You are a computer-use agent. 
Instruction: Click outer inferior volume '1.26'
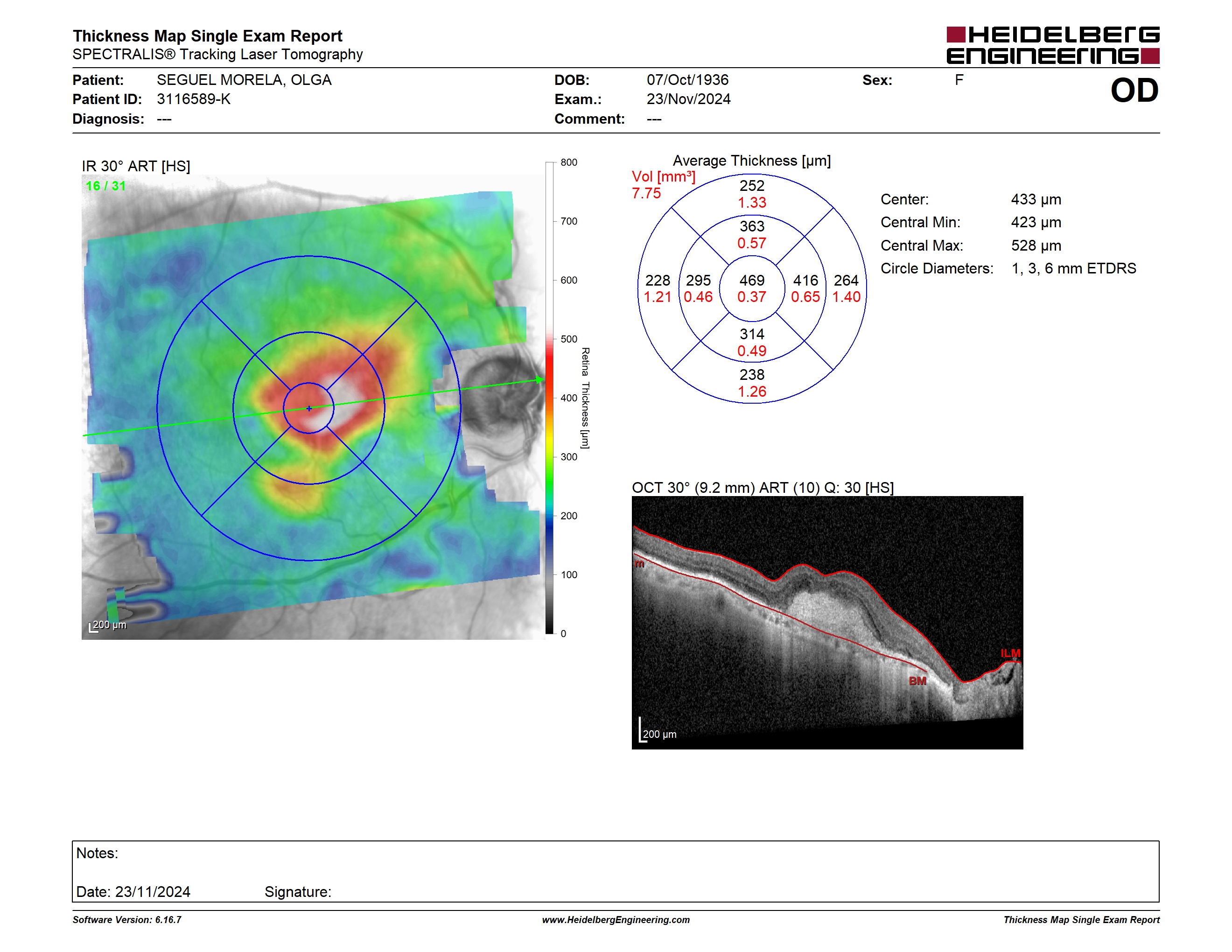[752, 392]
